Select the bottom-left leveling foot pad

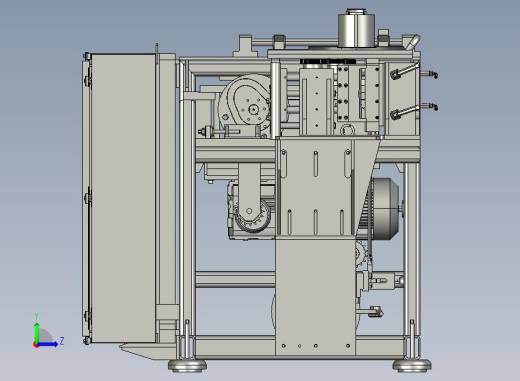[x=187, y=365]
